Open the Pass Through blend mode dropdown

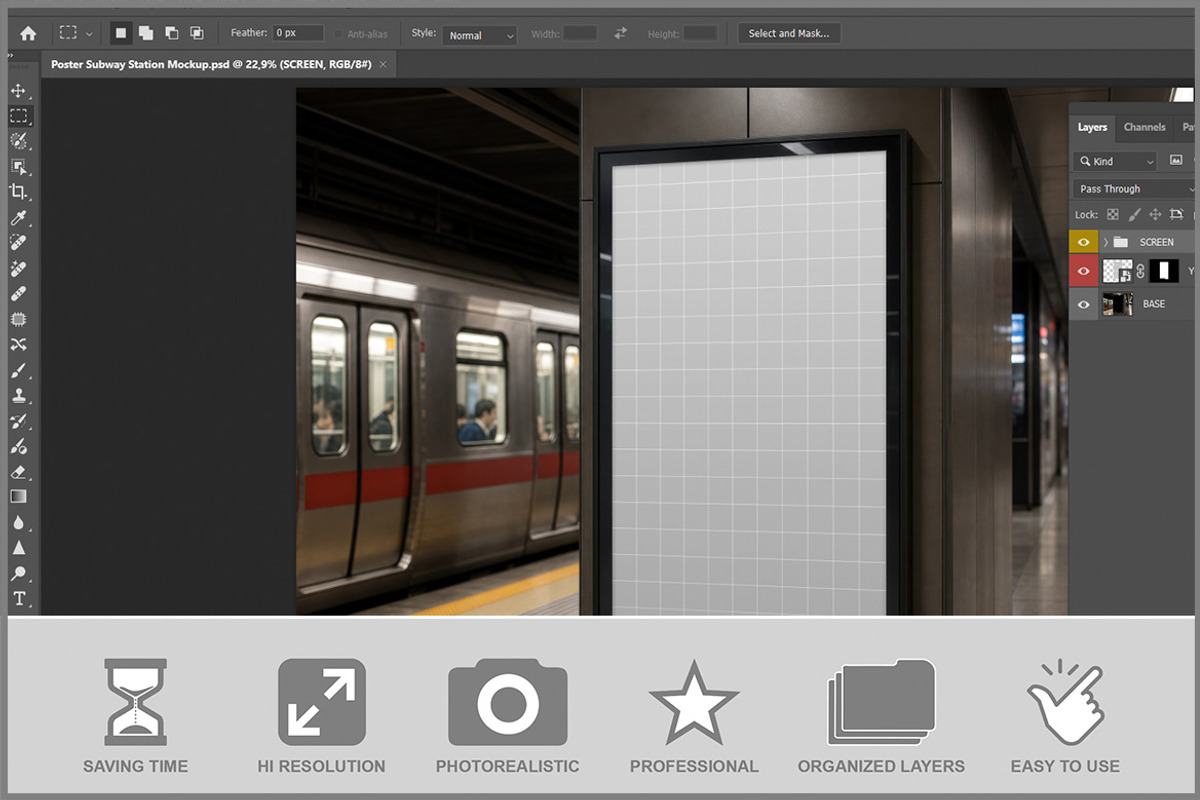click(1136, 189)
